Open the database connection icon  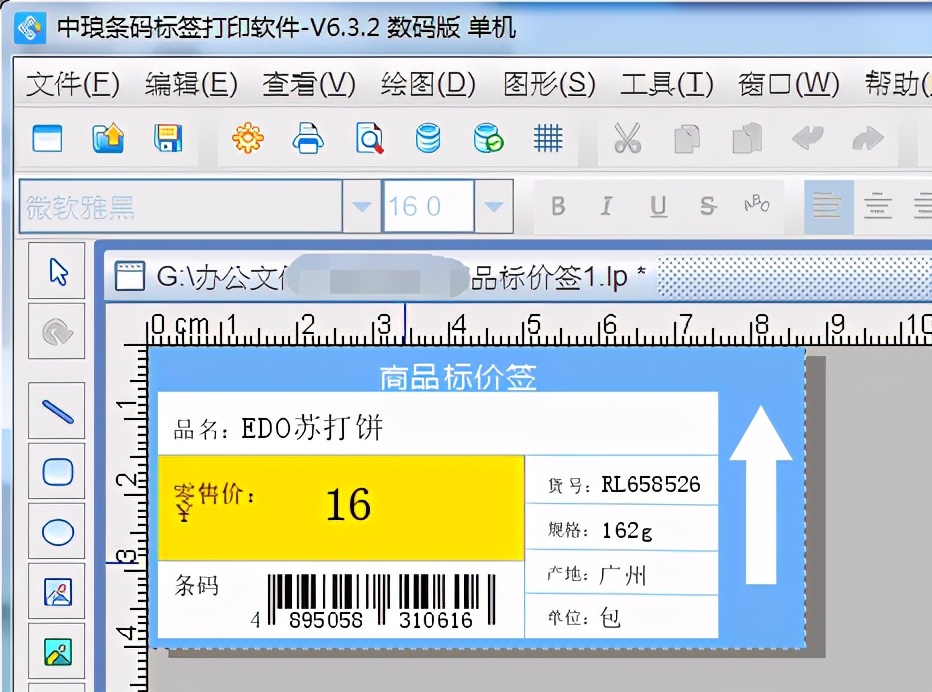428,139
